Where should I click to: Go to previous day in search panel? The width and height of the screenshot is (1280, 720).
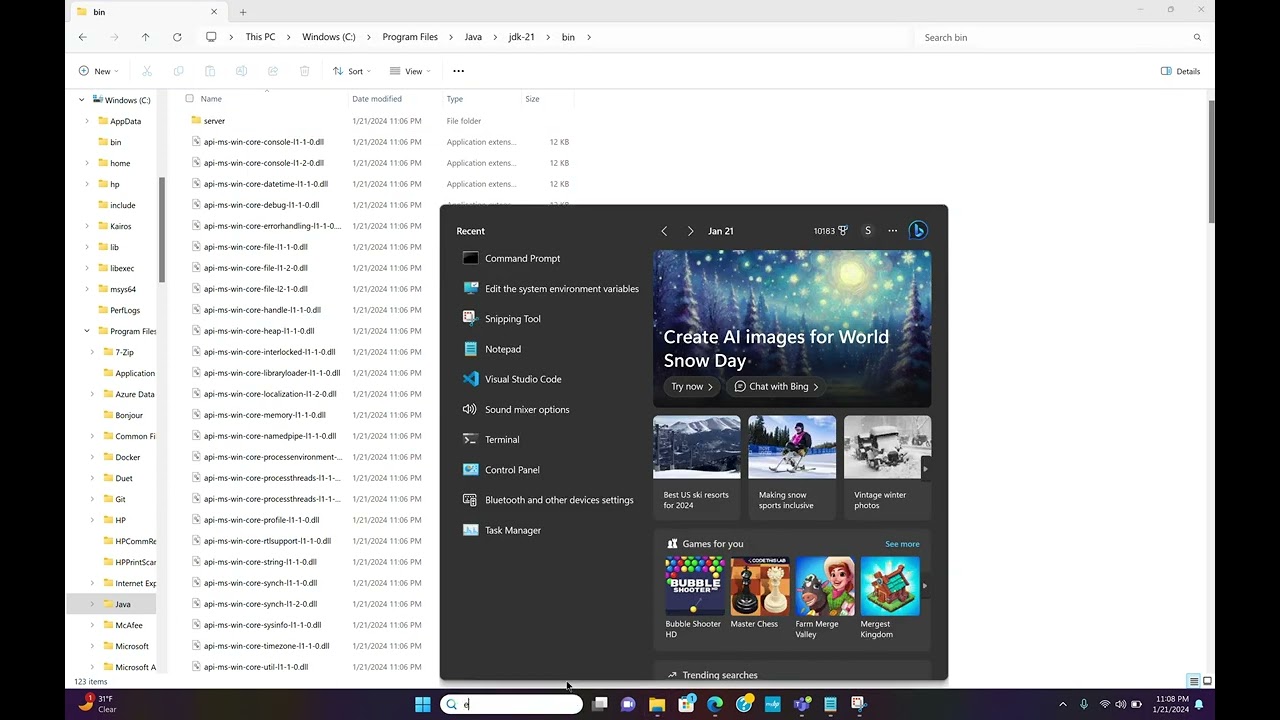coord(664,231)
